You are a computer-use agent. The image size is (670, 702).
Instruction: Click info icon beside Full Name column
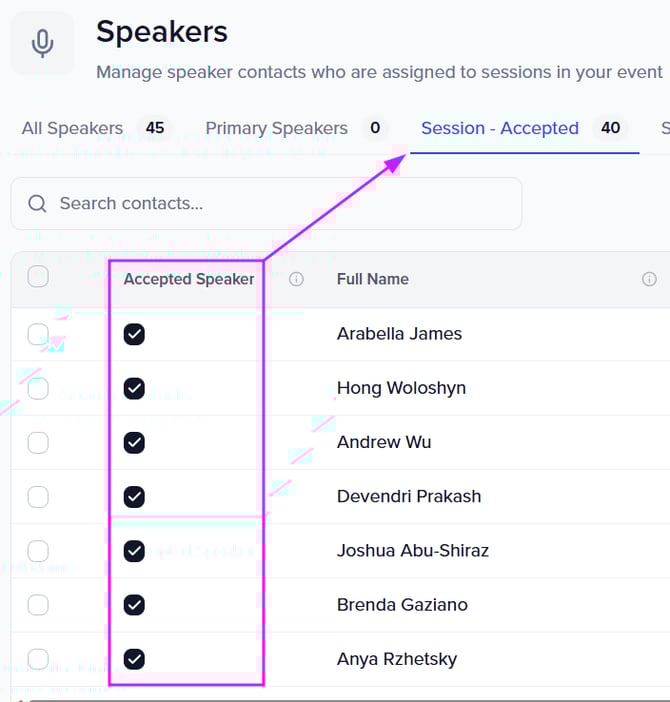pos(649,280)
